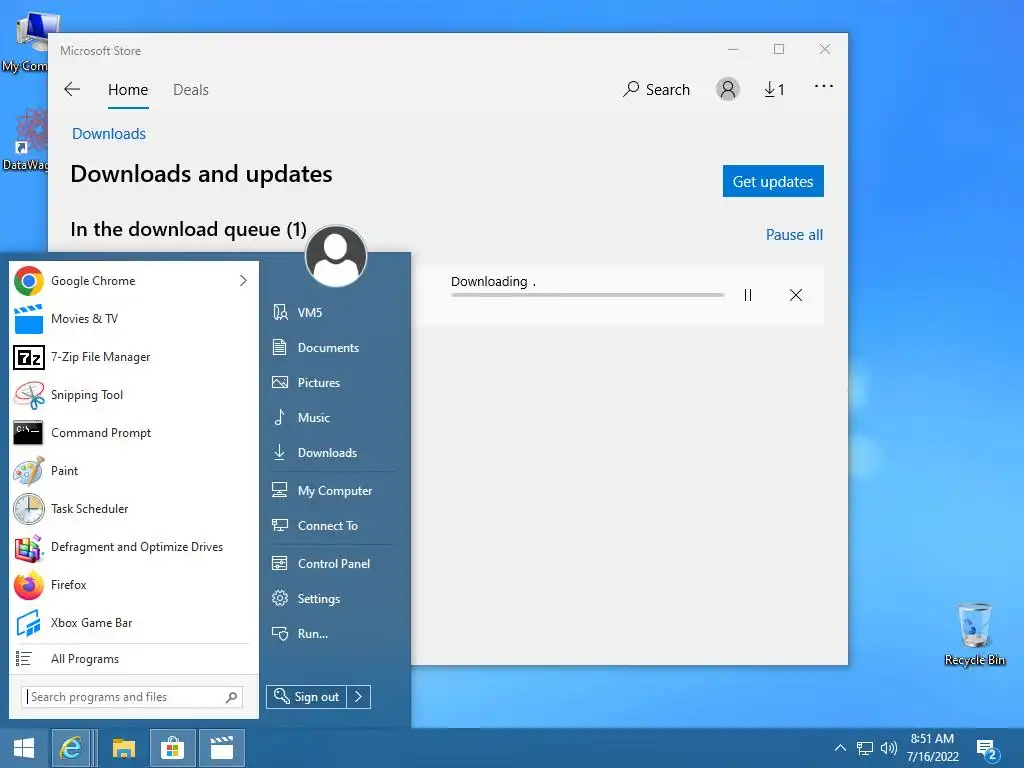Open Internet Explorer from taskbar
The image size is (1024, 768).
point(71,748)
